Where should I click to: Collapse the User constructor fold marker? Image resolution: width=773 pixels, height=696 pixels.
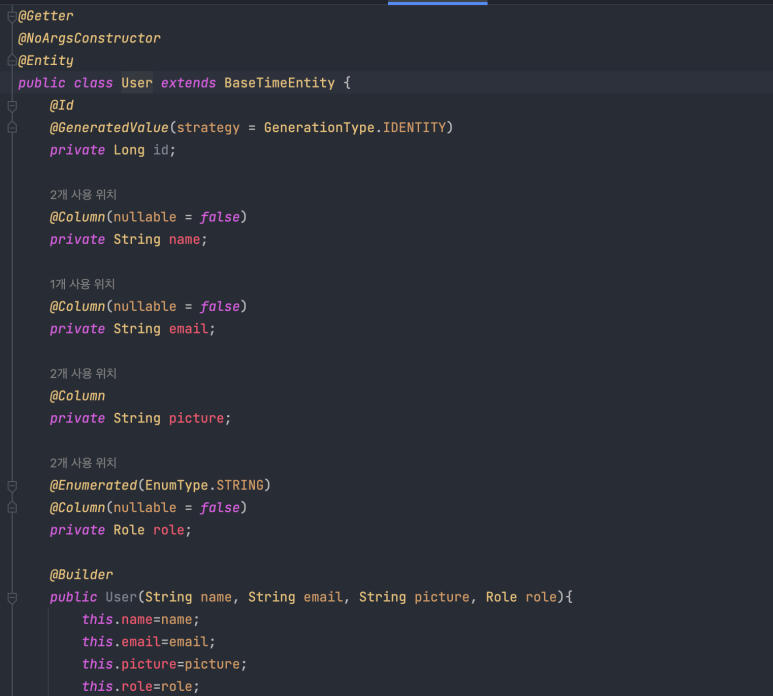coord(12,597)
